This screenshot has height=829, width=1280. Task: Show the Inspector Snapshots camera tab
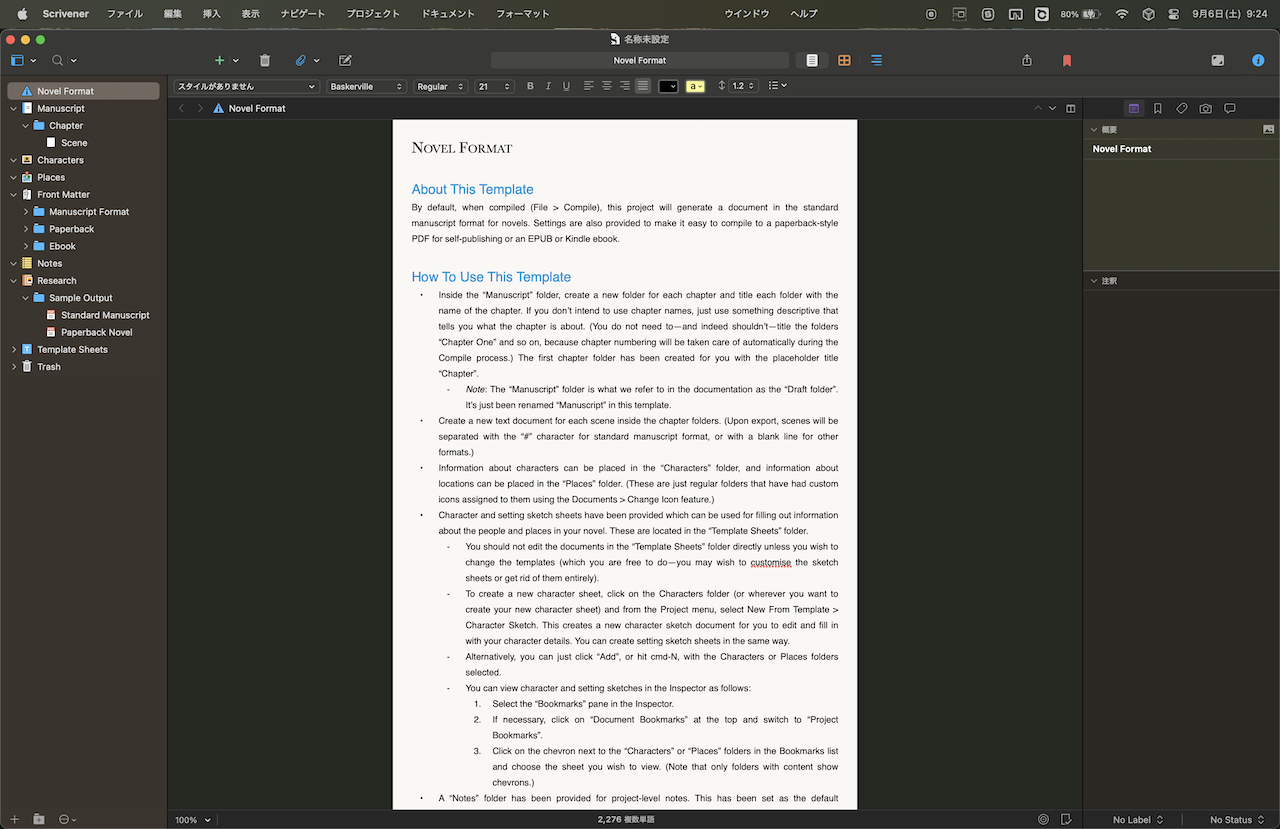[x=1206, y=108]
